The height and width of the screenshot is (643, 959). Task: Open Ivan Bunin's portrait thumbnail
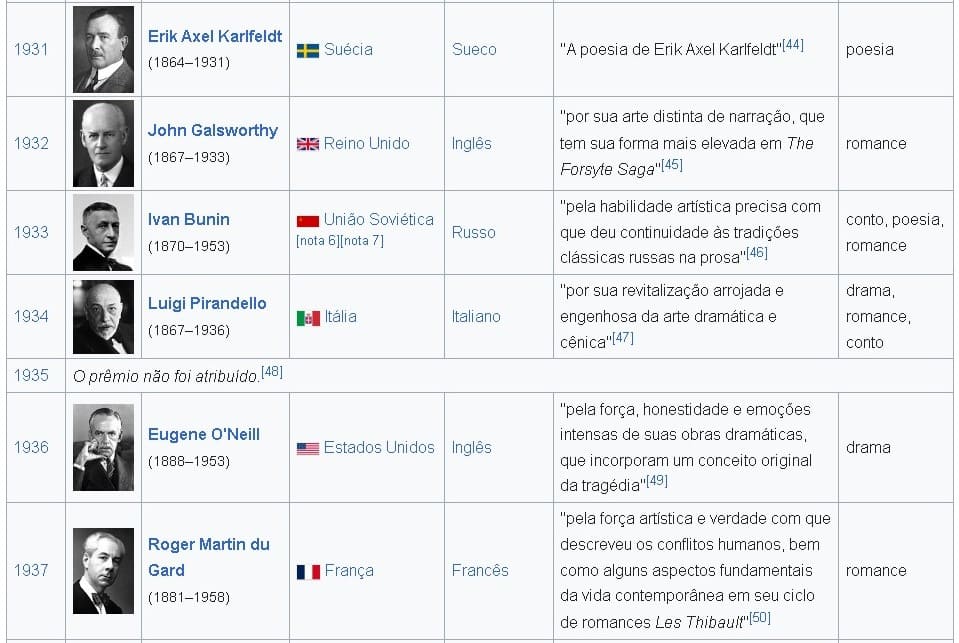(x=103, y=232)
